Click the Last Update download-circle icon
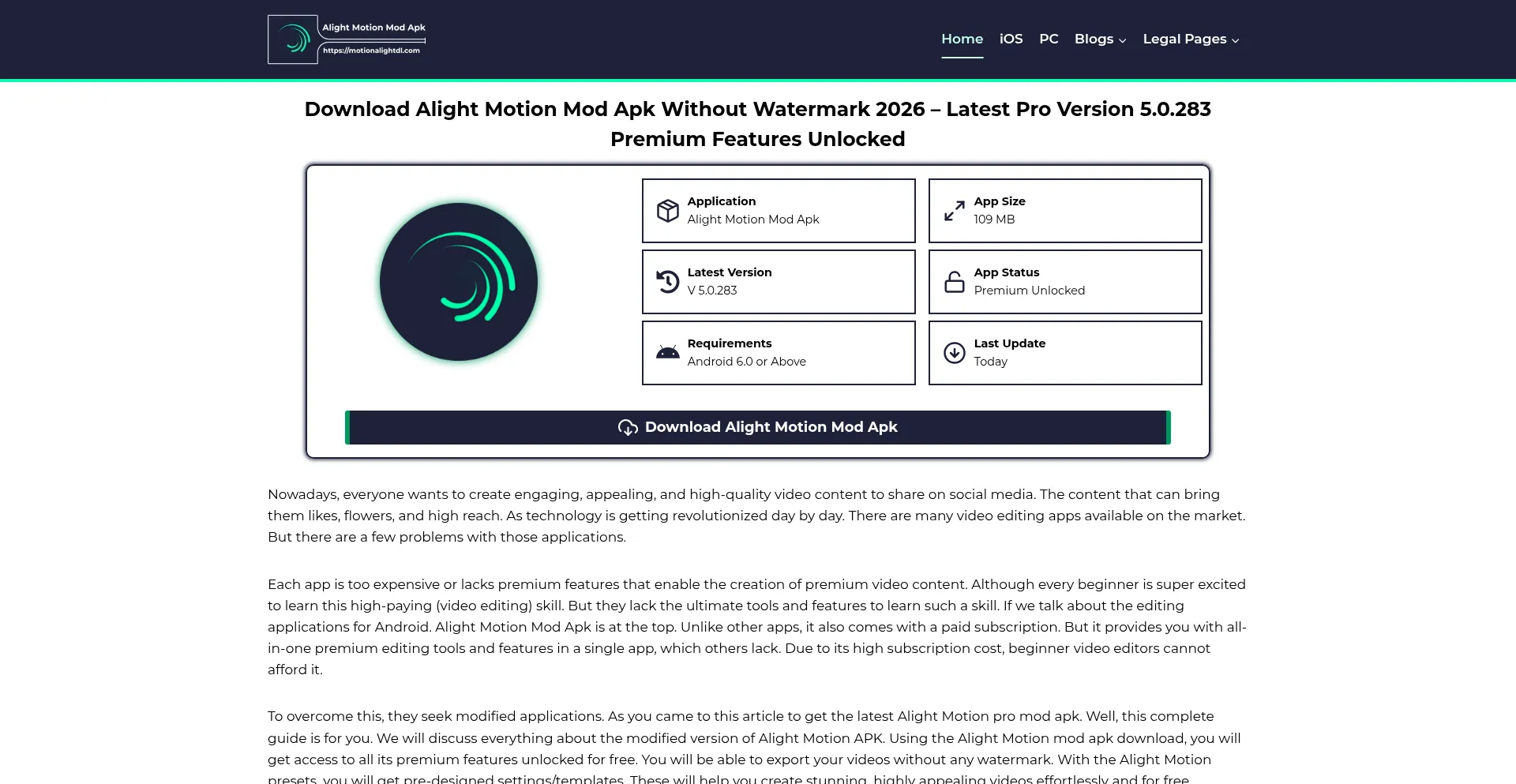The width and height of the screenshot is (1516, 784). click(x=955, y=353)
